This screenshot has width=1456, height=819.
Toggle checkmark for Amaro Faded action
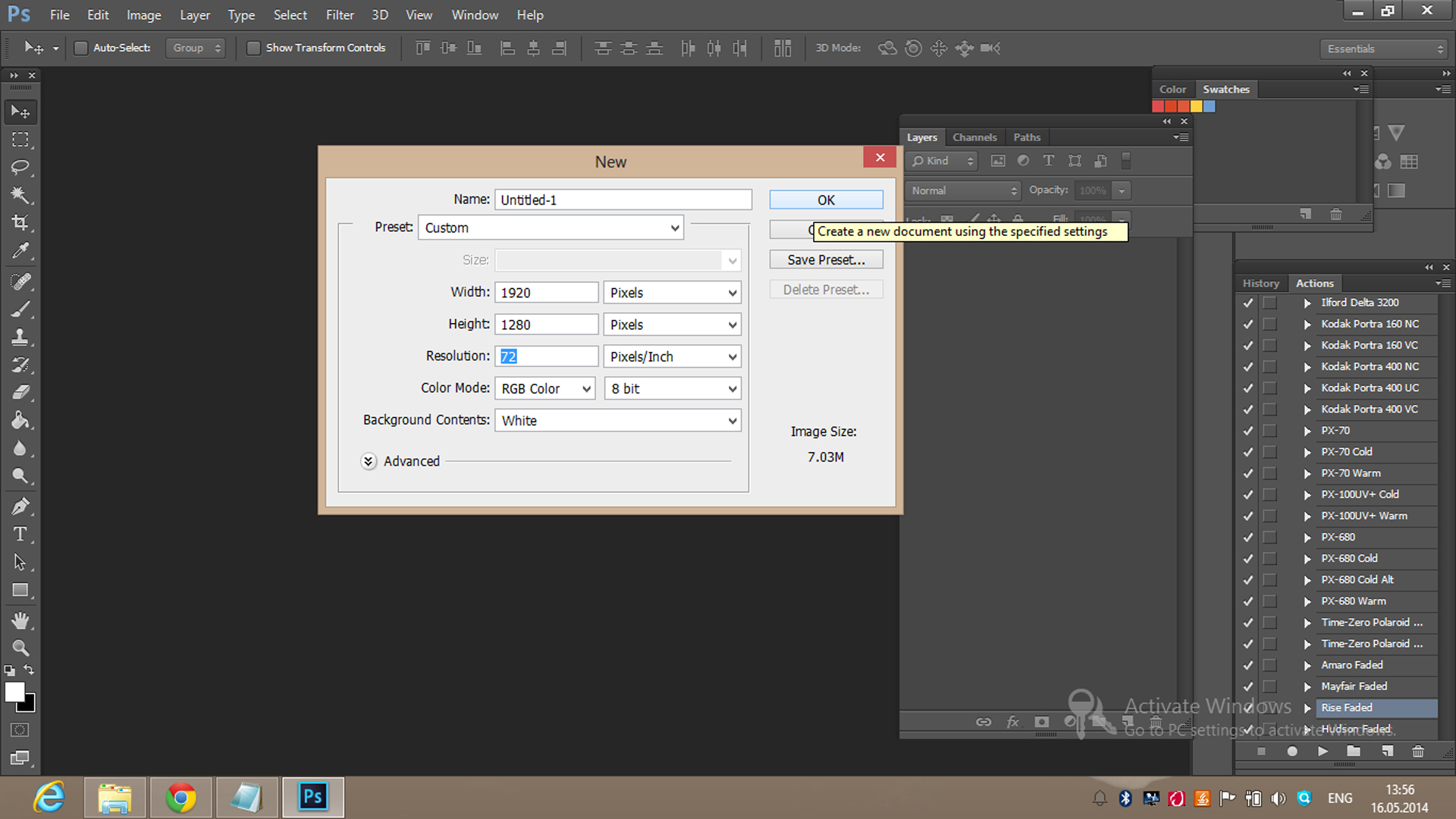[1247, 665]
